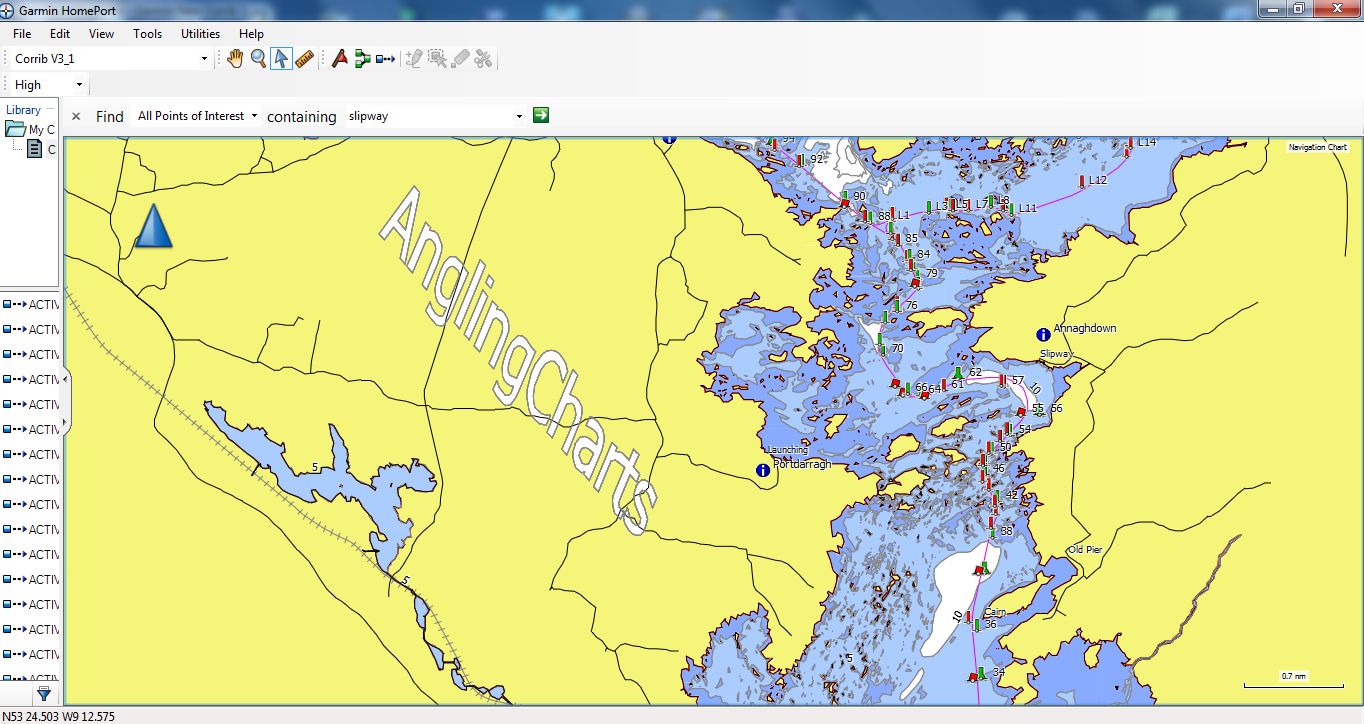Click the Annaghdown place name
The height and width of the screenshot is (724, 1364).
pos(1085,328)
